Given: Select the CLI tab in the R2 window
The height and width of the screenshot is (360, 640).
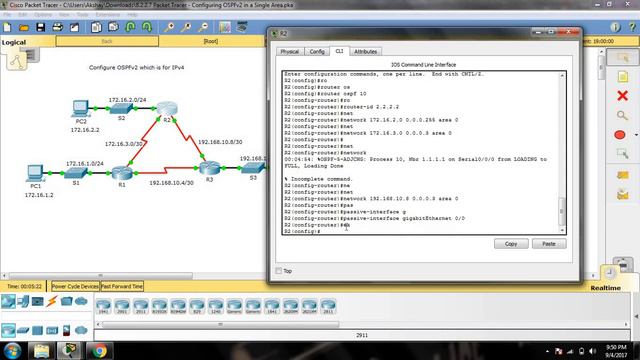Looking at the screenshot, I should tap(340, 51).
